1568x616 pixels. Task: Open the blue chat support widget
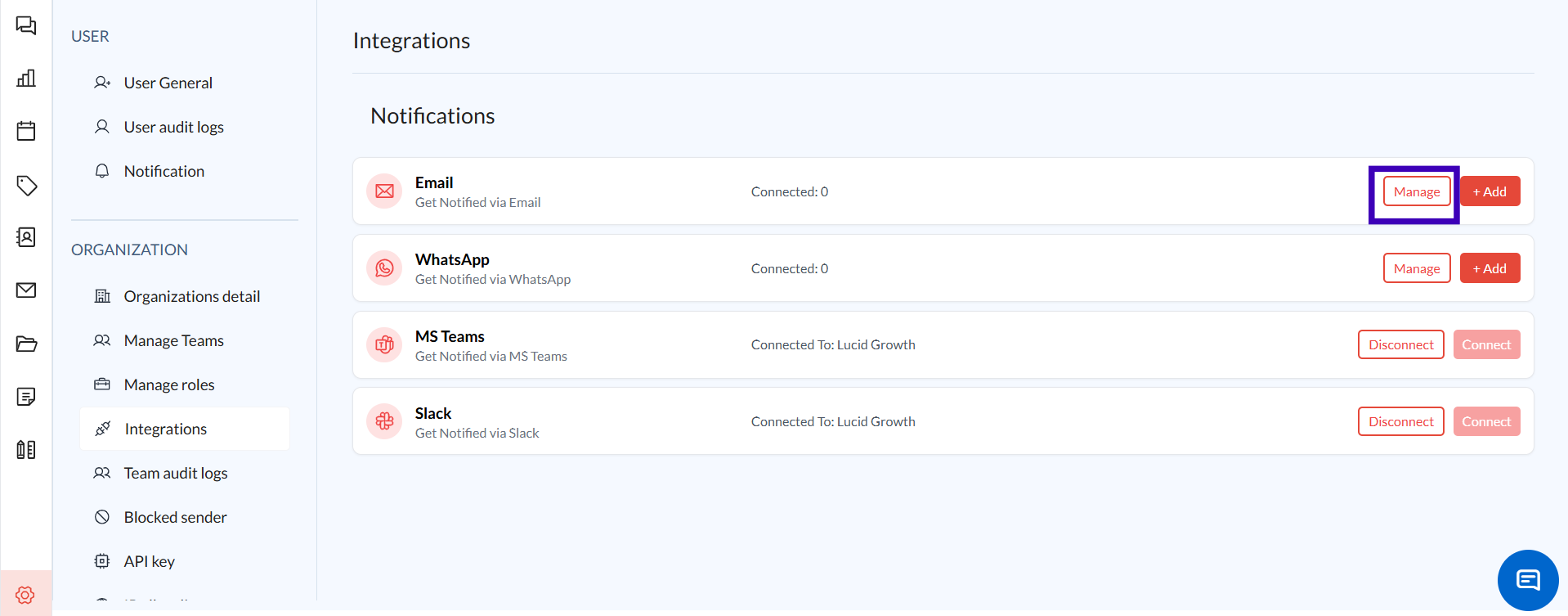coord(1527,580)
